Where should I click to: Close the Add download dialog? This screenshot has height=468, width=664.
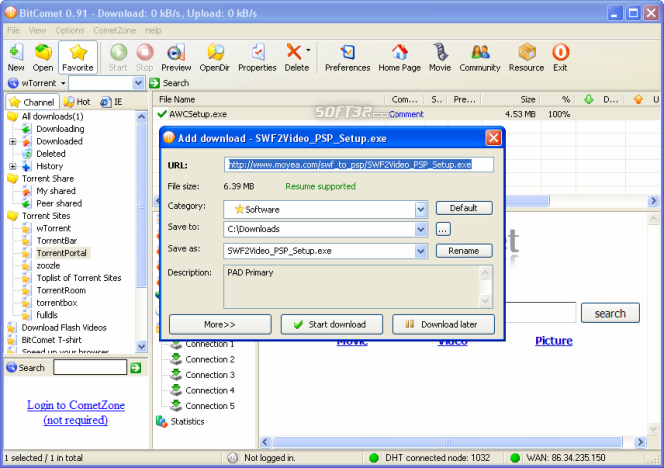(493, 138)
